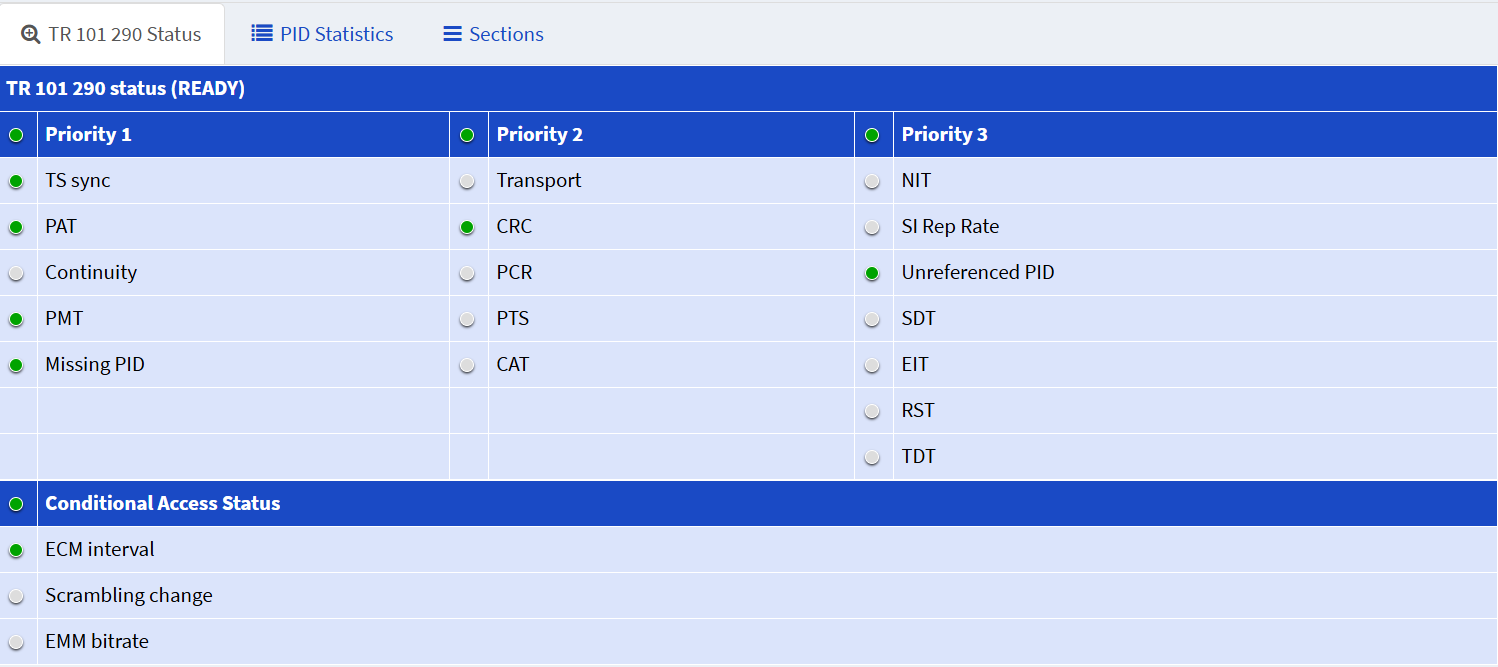Click the Transport grey status LED

tap(467, 182)
